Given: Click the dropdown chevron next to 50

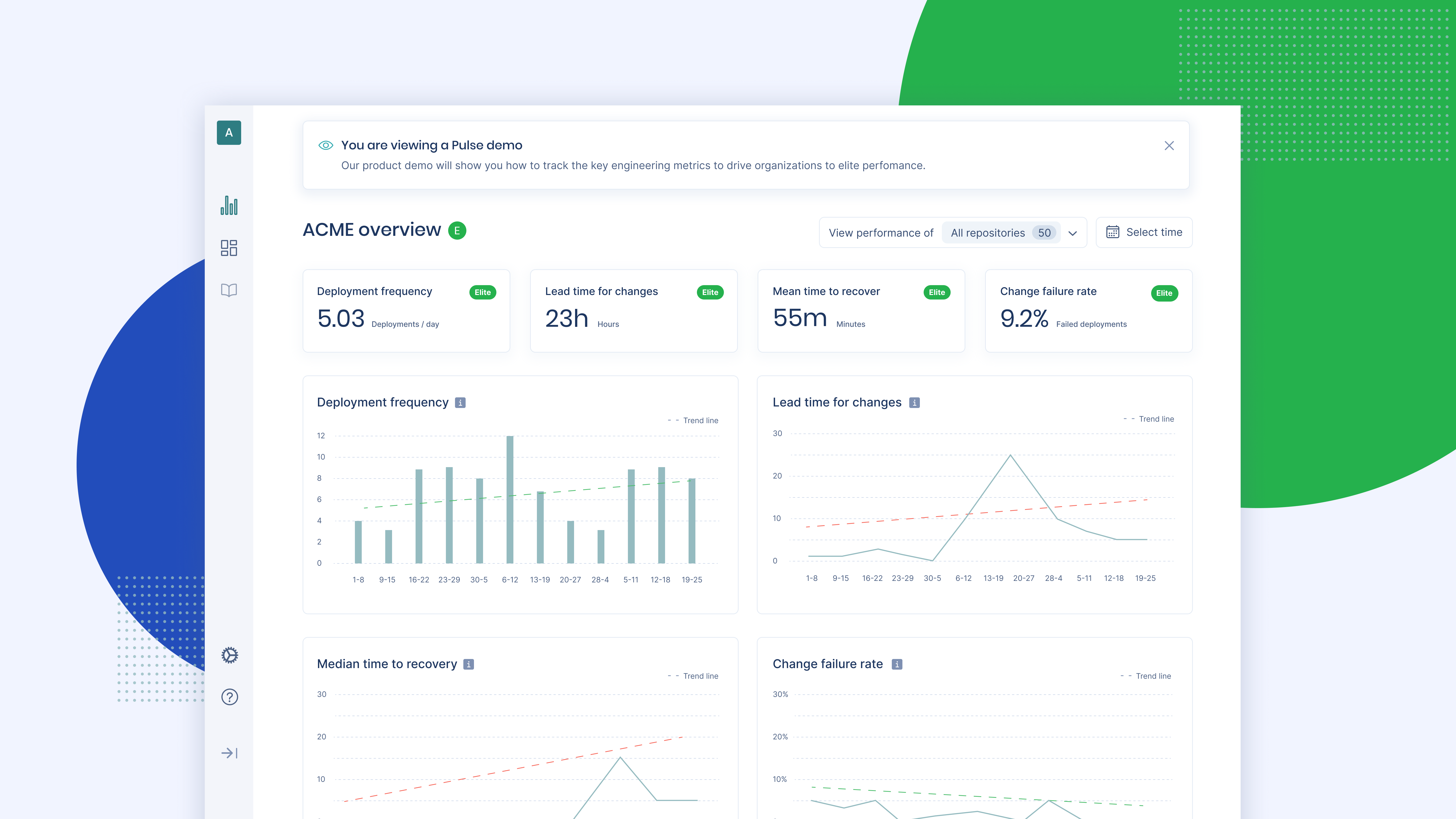Looking at the screenshot, I should pos(1073,233).
